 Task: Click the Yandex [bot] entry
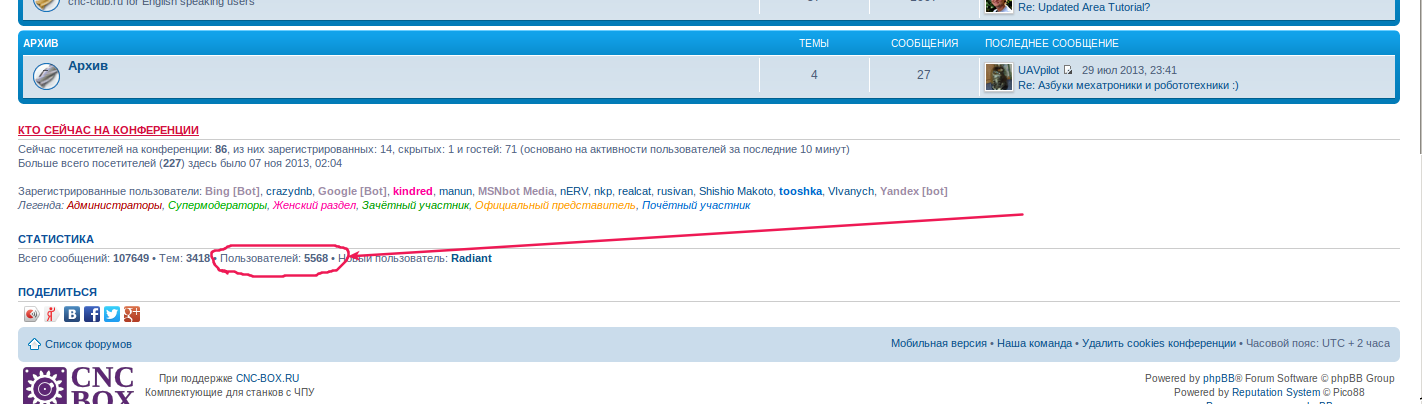[x=914, y=191]
